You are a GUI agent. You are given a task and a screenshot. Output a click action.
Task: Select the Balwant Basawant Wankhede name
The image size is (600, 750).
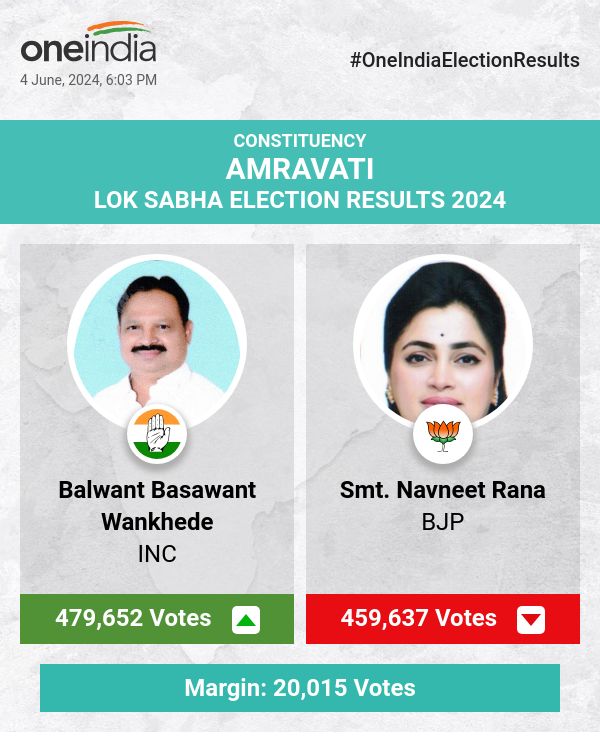coord(157,506)
